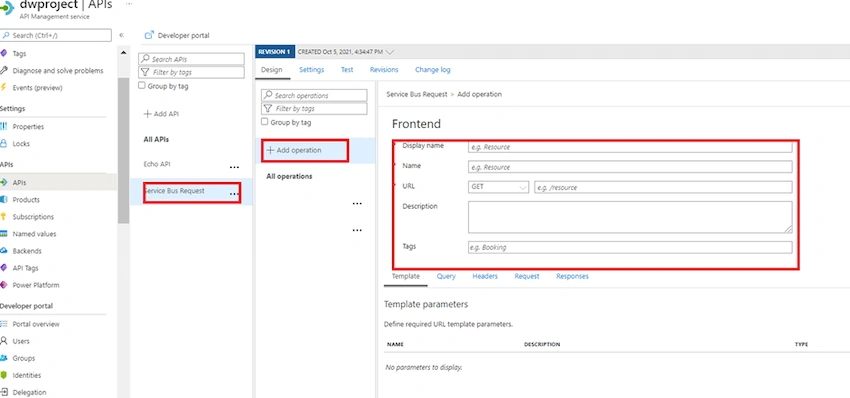850x398 pixels.
Task: Click the Properties bars icon
Action: (4, 127)
